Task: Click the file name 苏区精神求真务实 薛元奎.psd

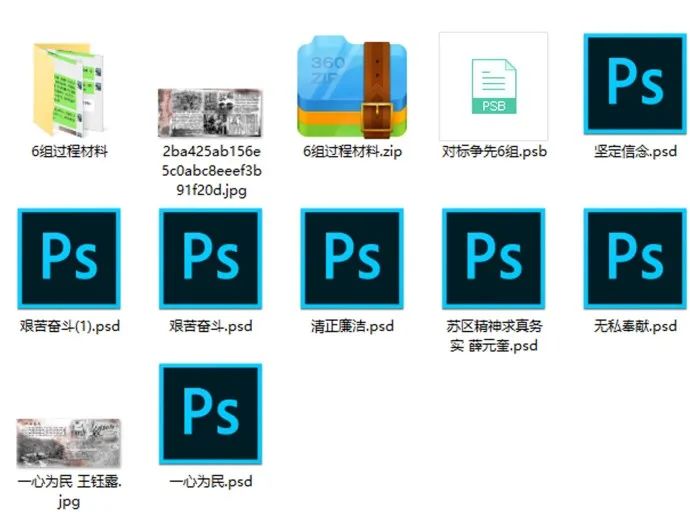Action: [494, 336]
